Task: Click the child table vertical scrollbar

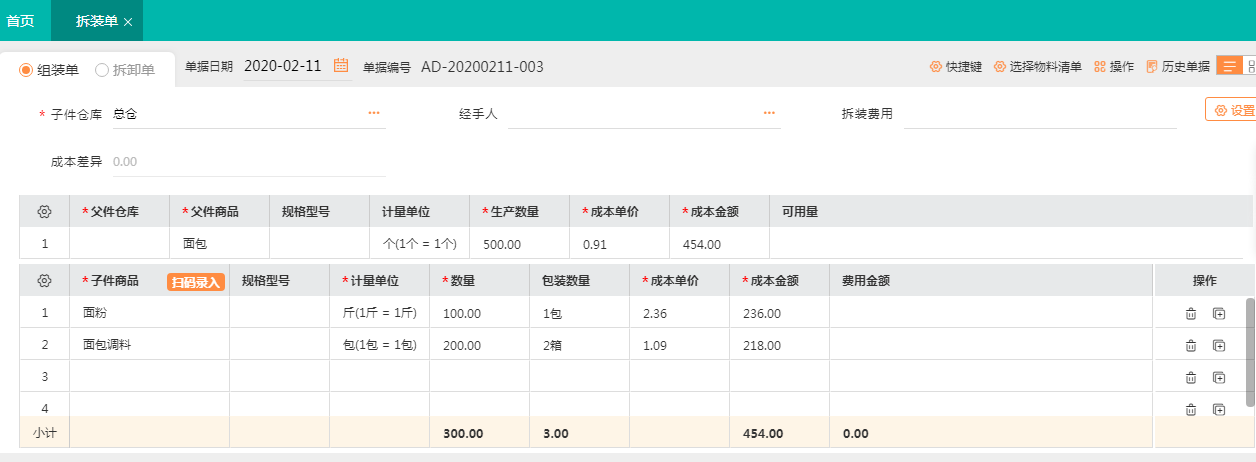Action: [x=1250, y=352]
